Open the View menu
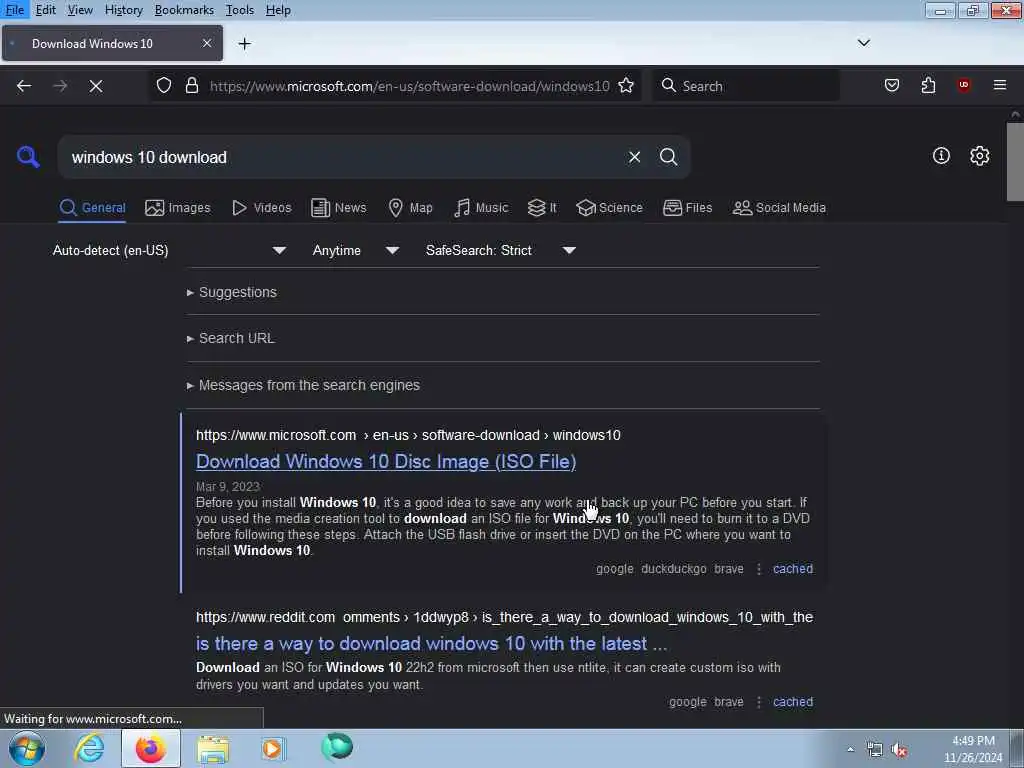Screen dimensions: 1024x768 point(80,10)
